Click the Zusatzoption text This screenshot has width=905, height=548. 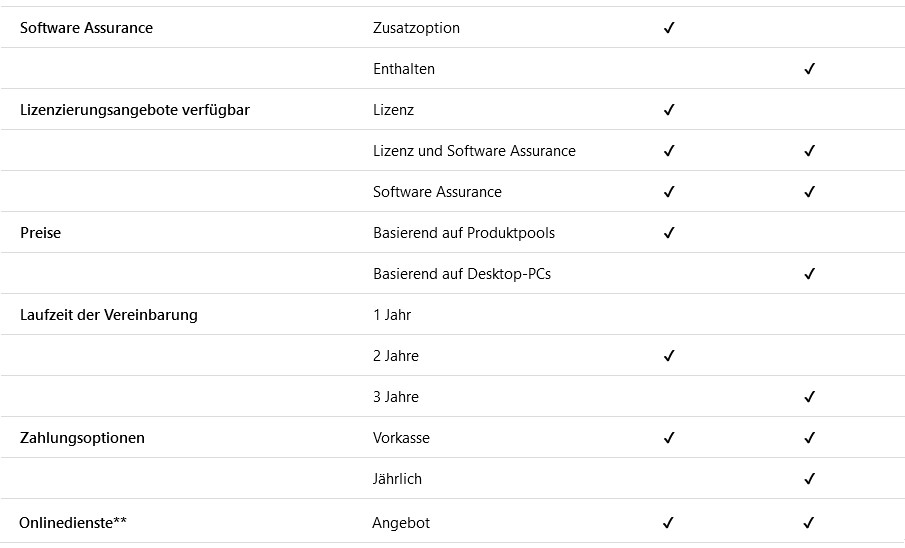(x=416, y=28)
